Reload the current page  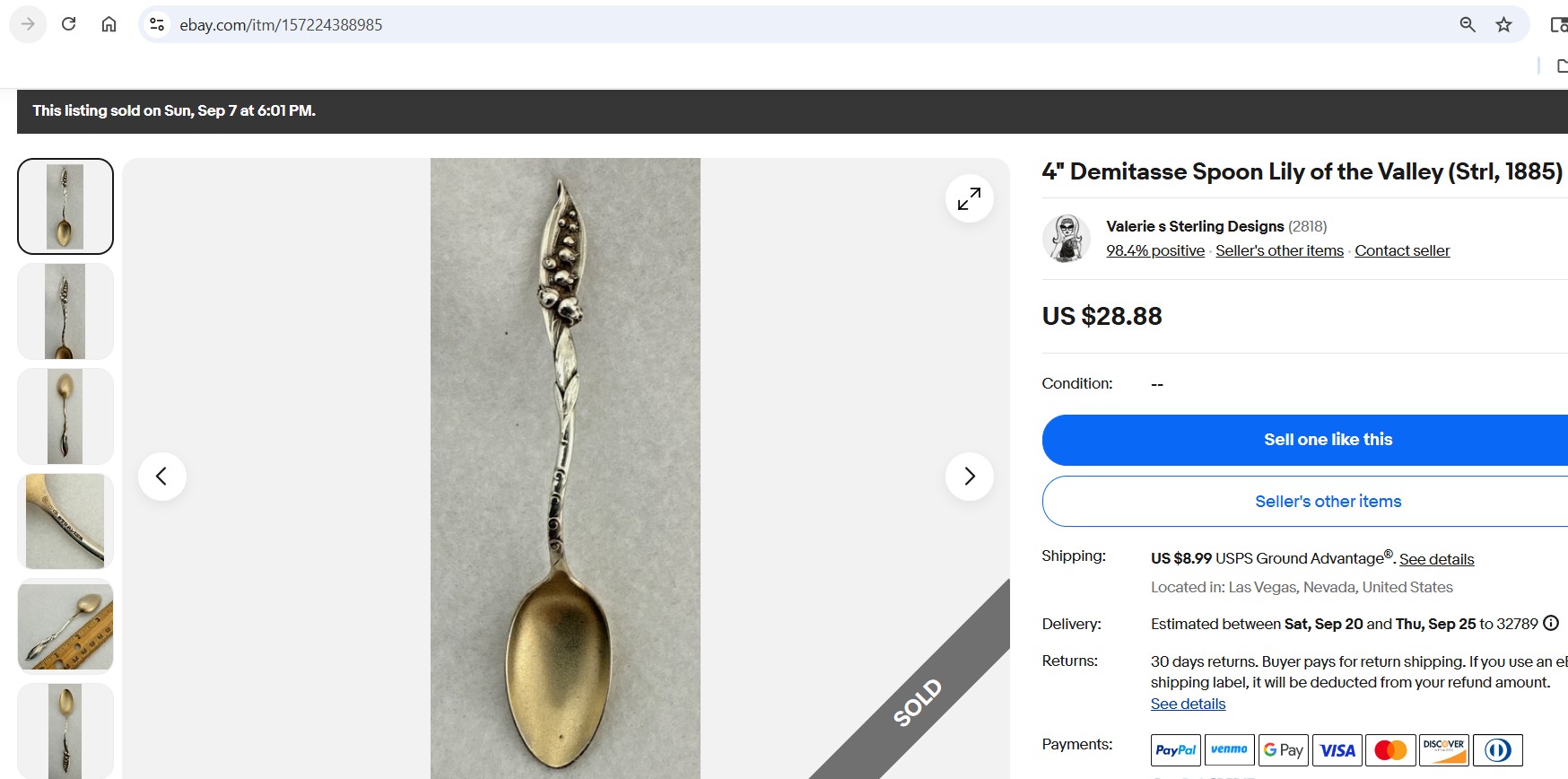tap(68, 24)
